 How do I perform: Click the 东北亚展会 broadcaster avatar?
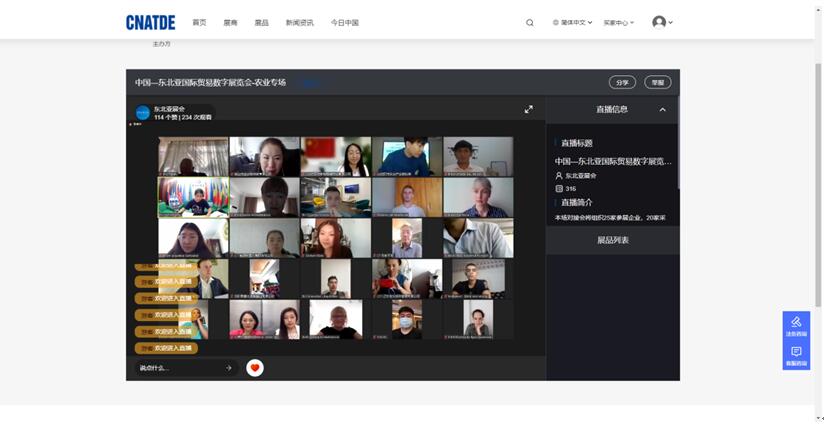click(x=143, y=112)
